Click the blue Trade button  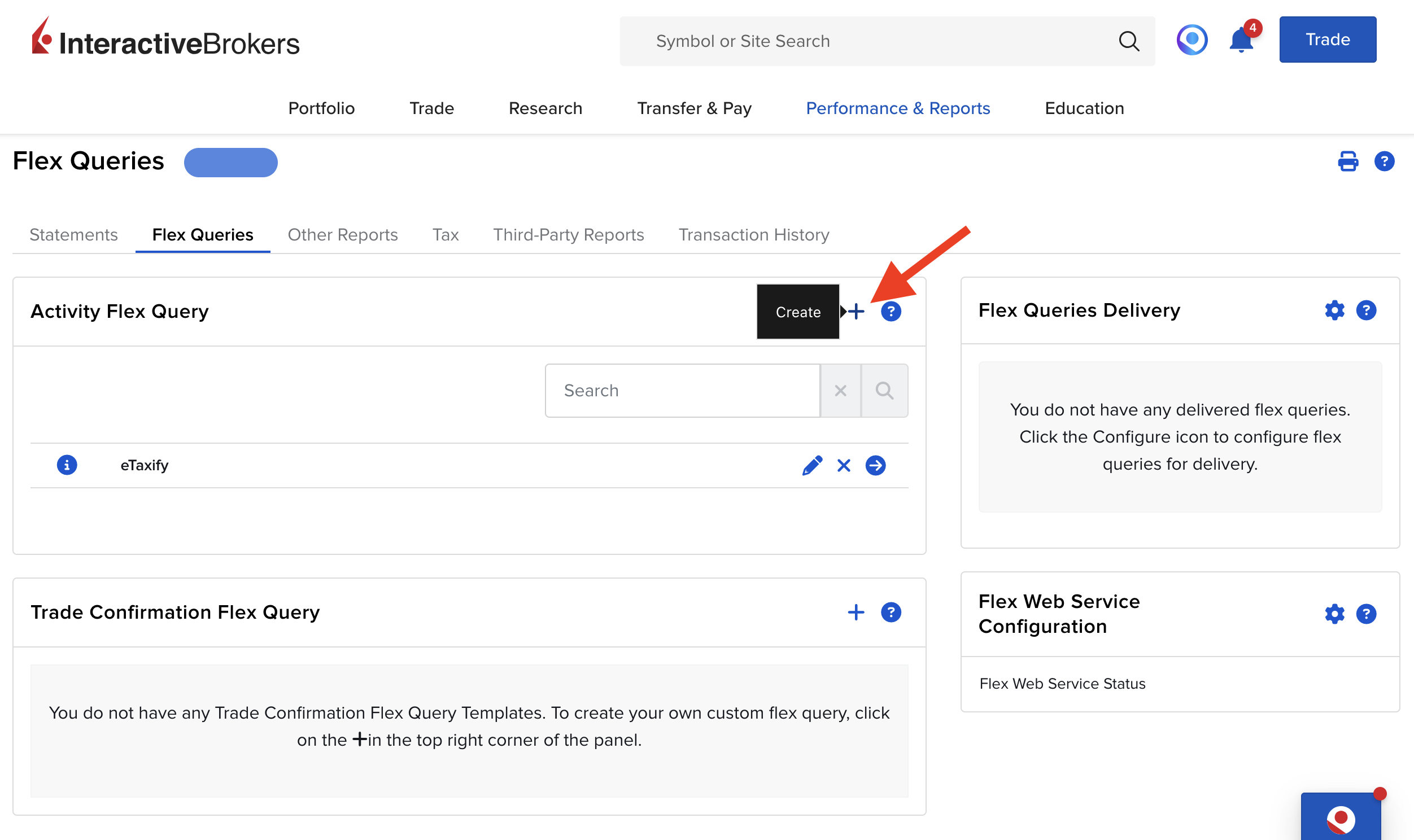1328,40
